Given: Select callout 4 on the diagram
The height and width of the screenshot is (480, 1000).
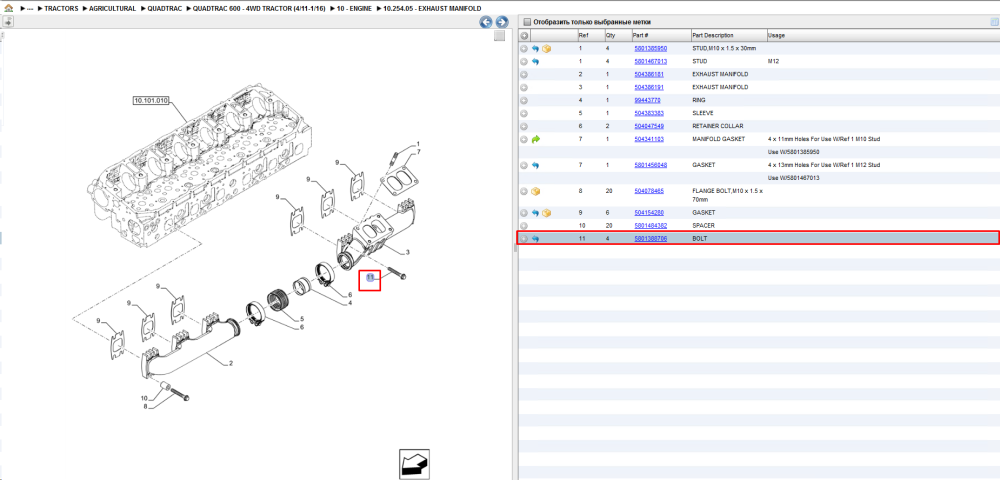Looking at the screenshot, I should (x=349, y=302).
